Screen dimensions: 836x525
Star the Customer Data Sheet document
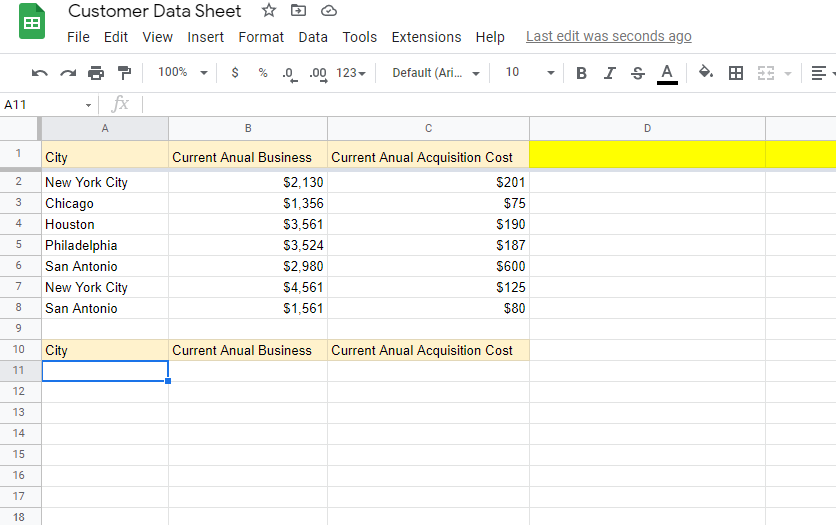tap(269, 11)
